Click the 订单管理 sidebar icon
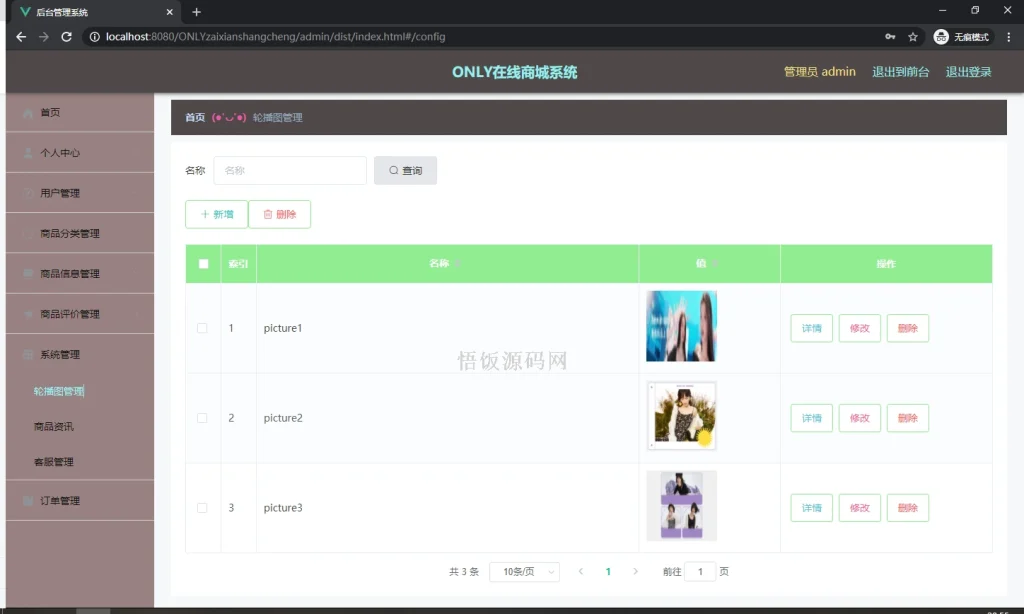Viewport: 1024px width, 614px height. tap(28, 500)
